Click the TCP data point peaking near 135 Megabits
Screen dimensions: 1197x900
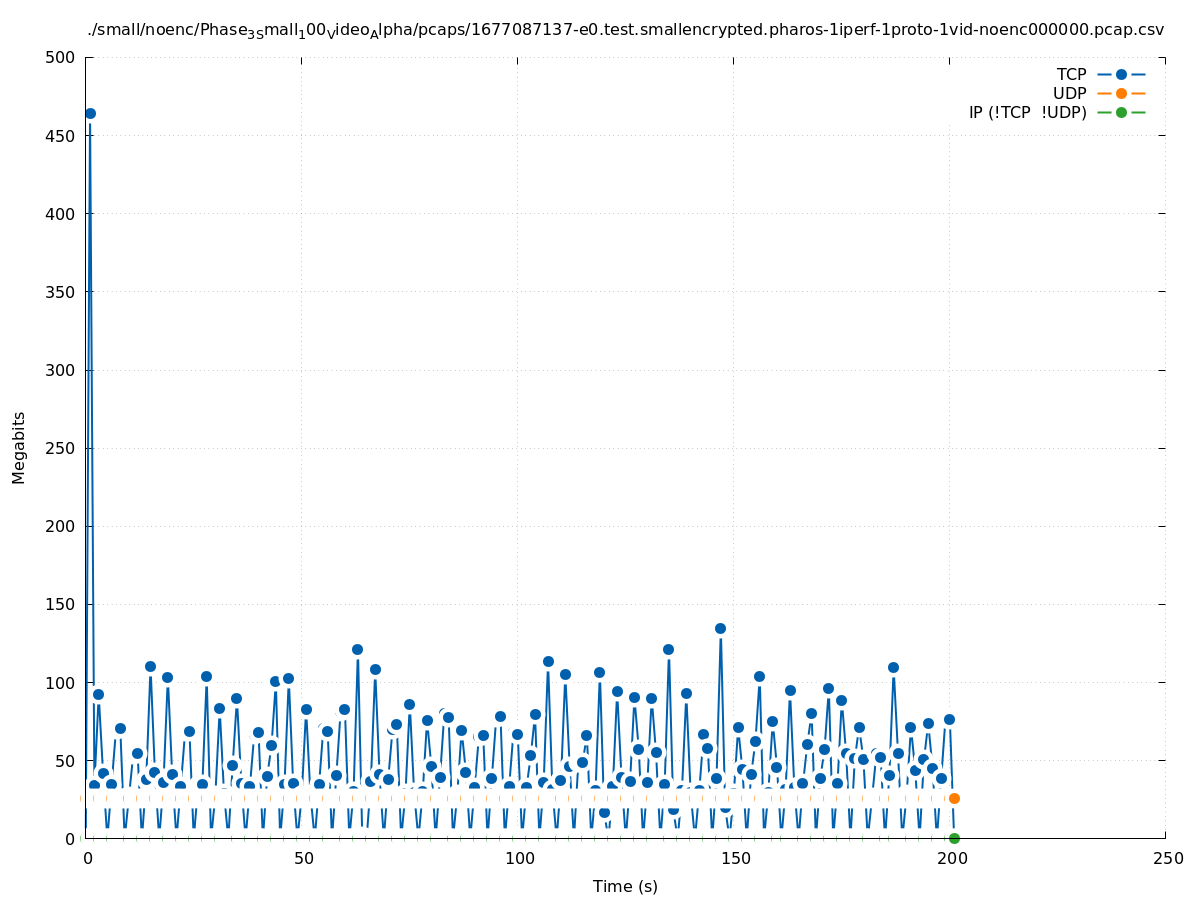tap(720, 629)
